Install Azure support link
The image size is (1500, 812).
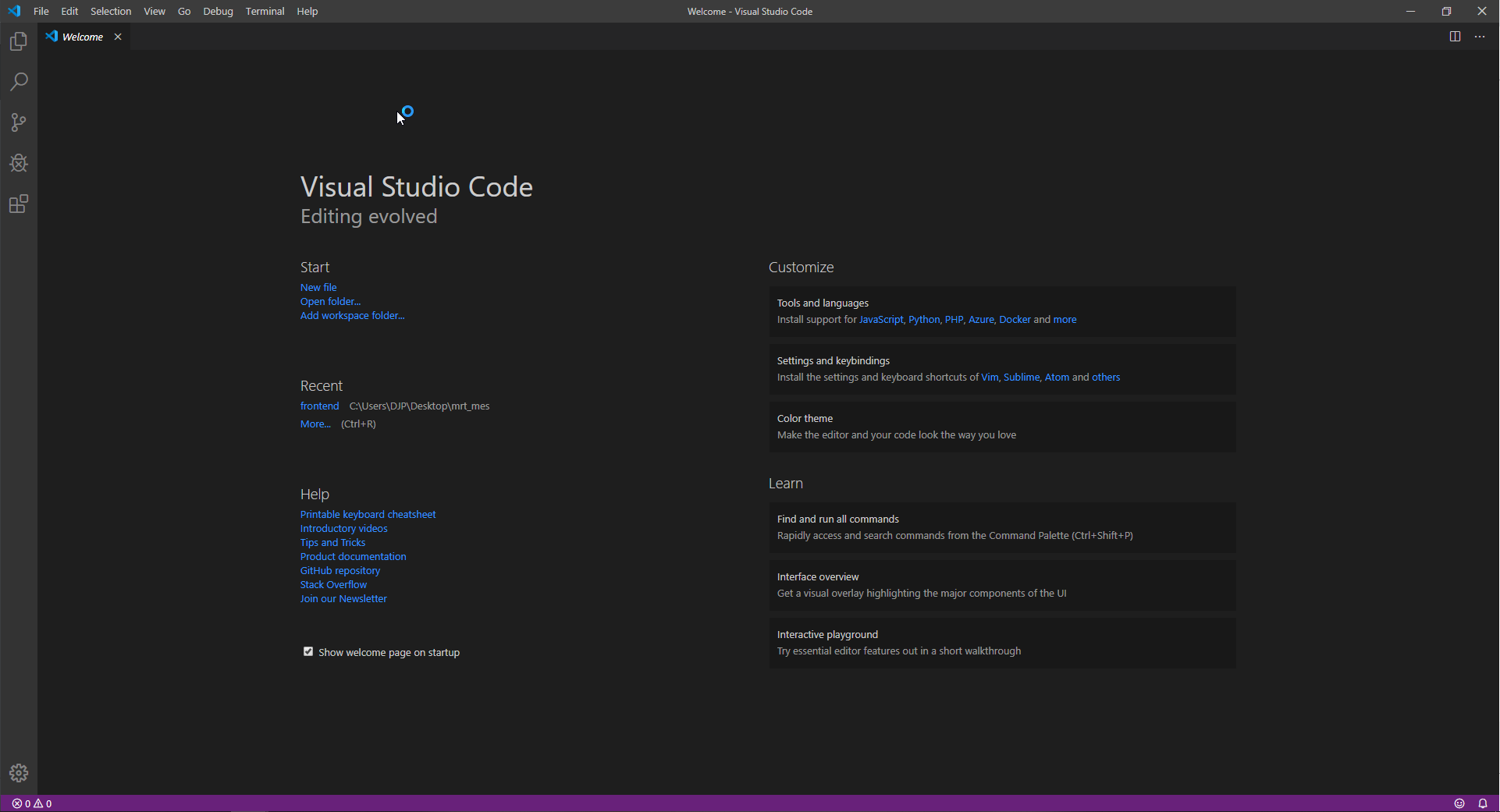981,319
